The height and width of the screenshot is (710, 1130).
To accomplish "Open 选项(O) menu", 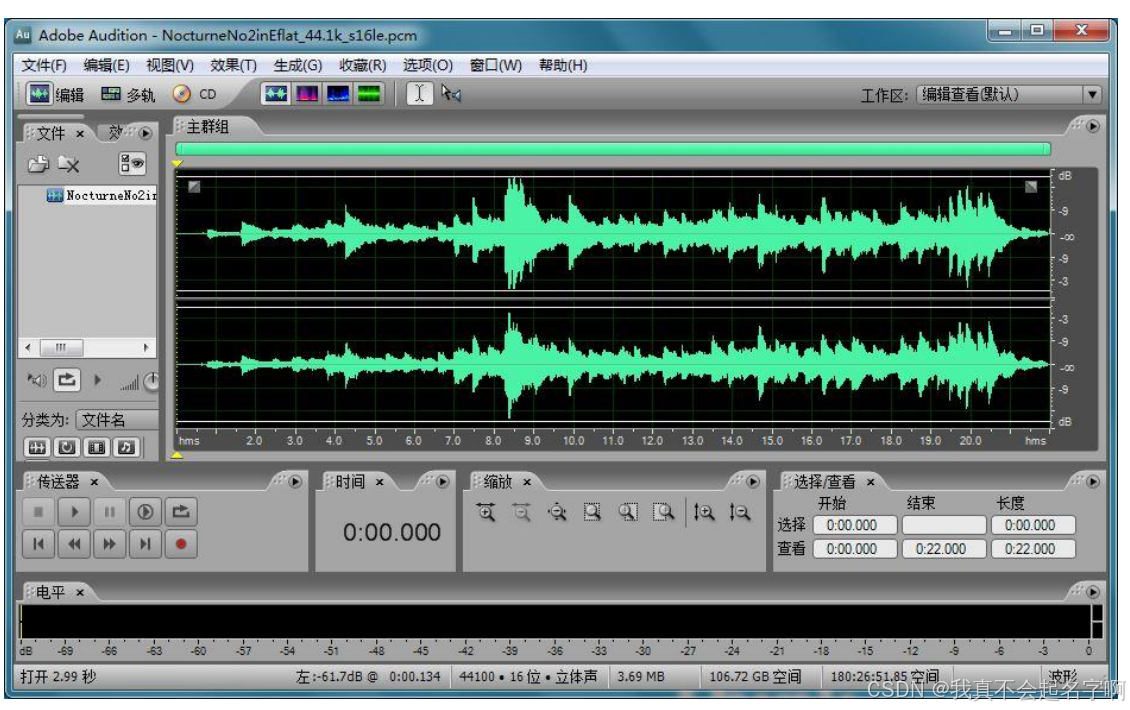I will [427, 65].
